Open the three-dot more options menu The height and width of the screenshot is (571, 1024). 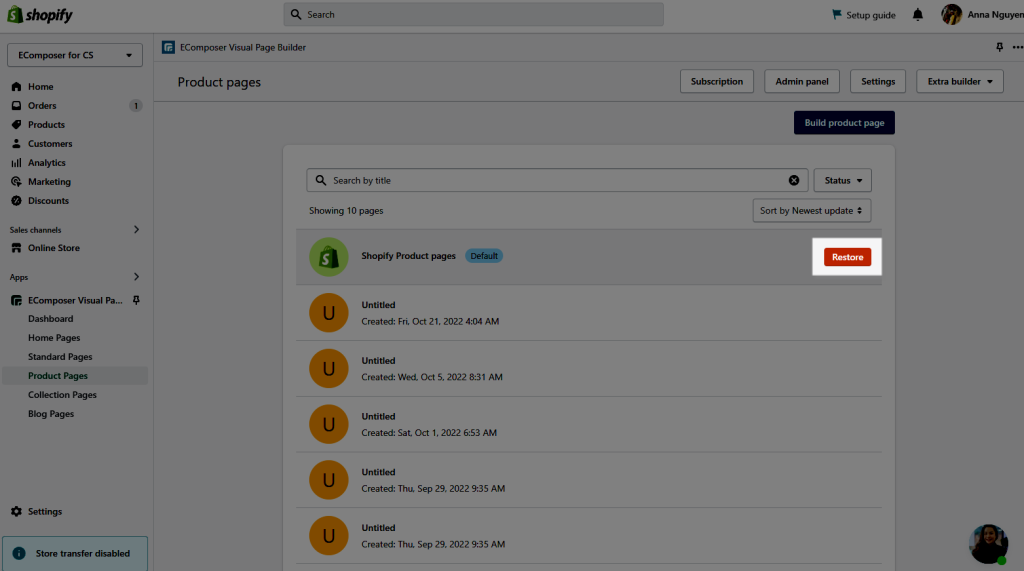(1017, 47)
